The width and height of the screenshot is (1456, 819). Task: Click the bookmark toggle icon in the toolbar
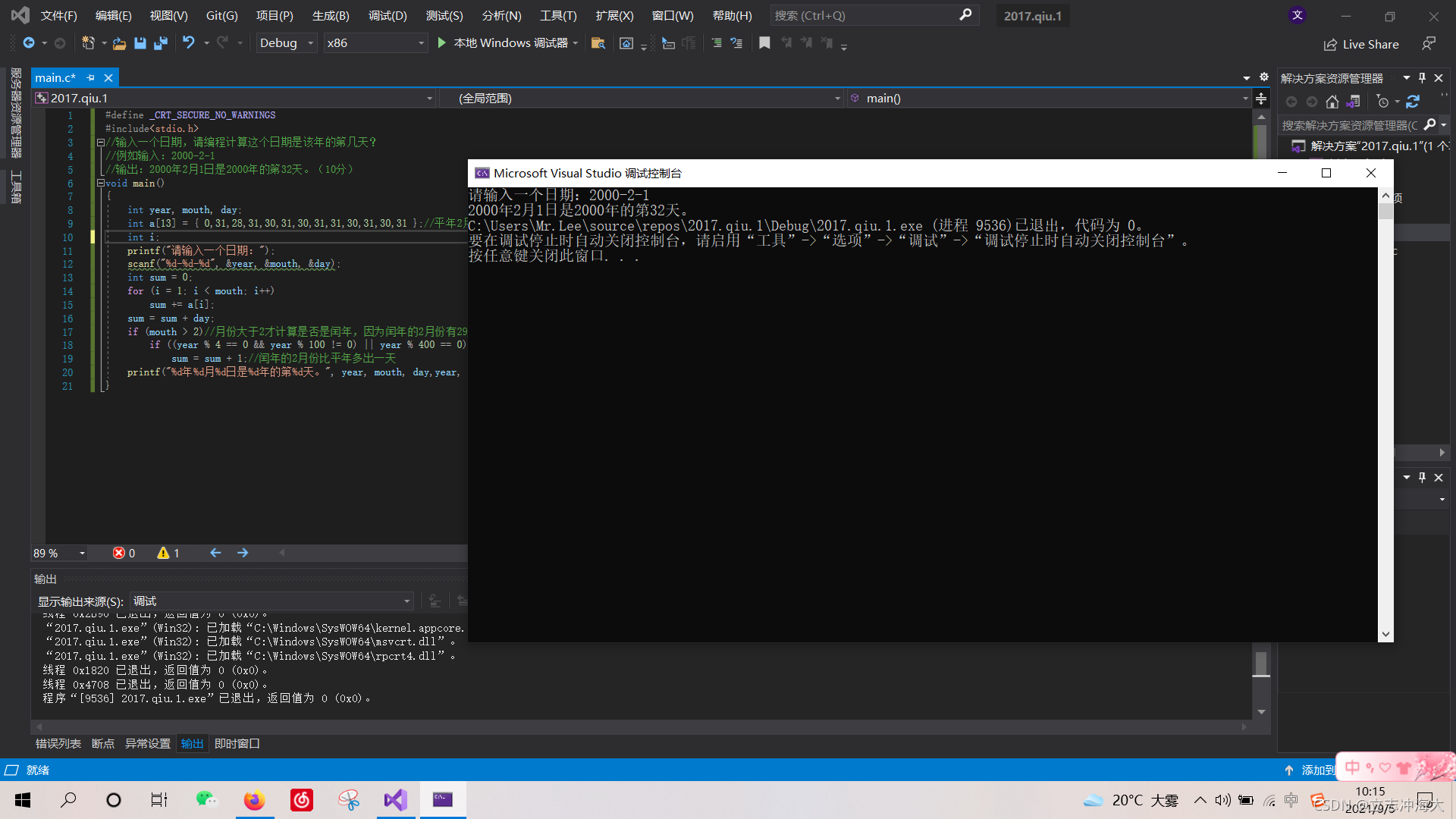(x=764, y=43)
